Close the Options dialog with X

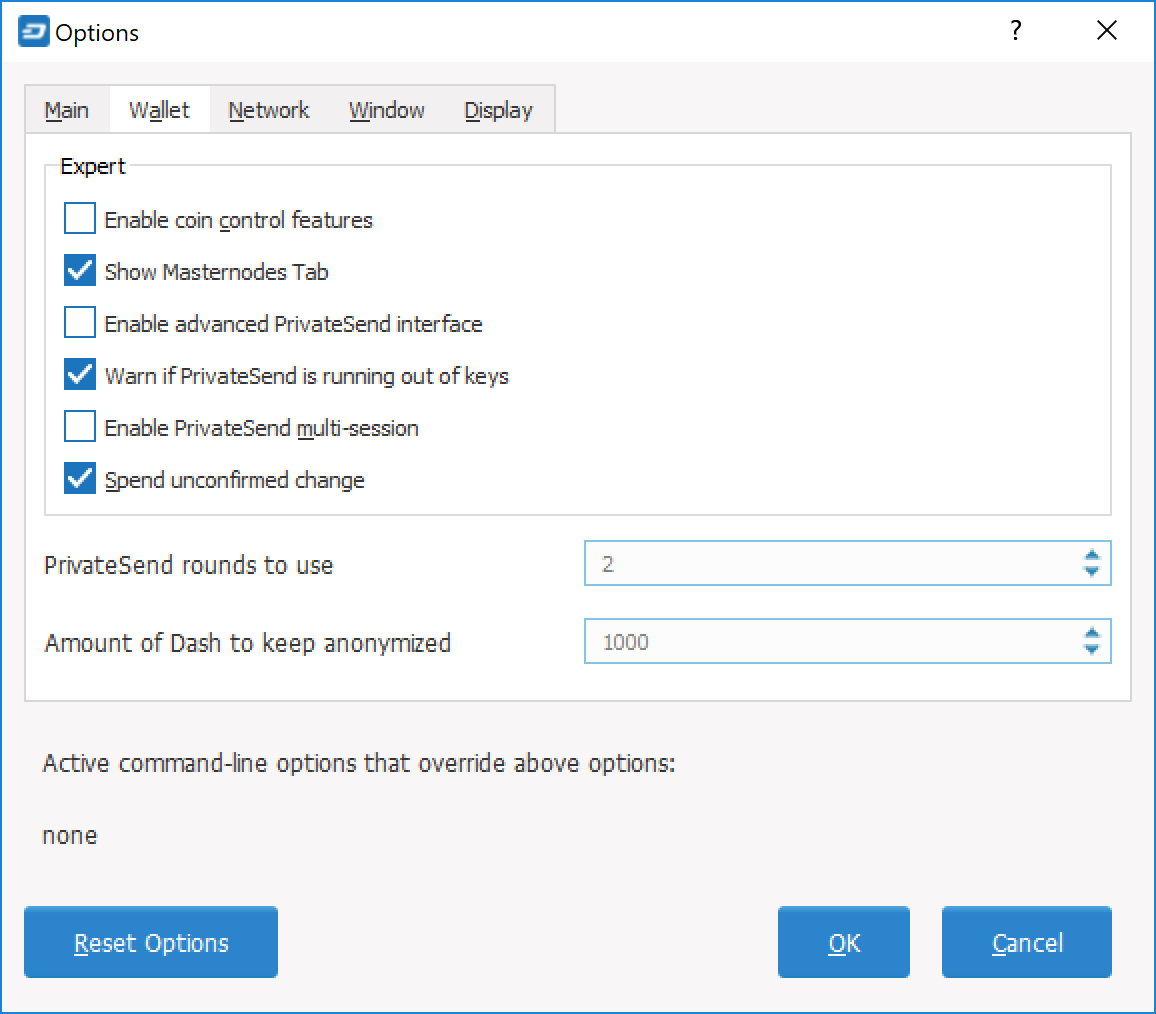pyautogui.click(x=1107, y=30)
